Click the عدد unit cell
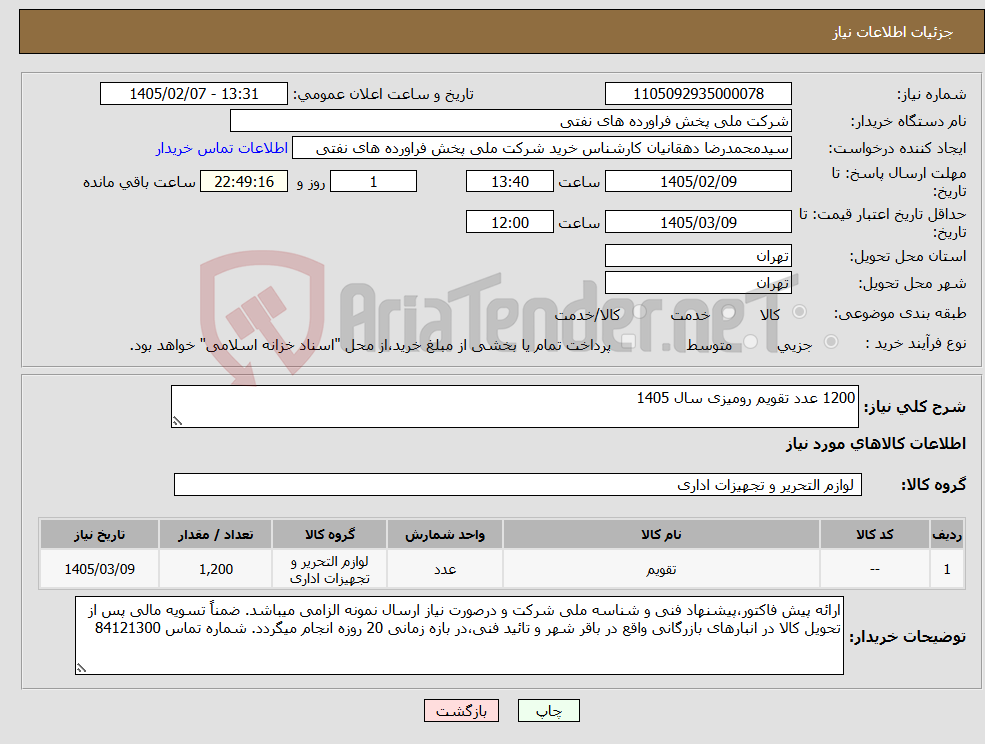985x744 pixels. tap(445, 569)
